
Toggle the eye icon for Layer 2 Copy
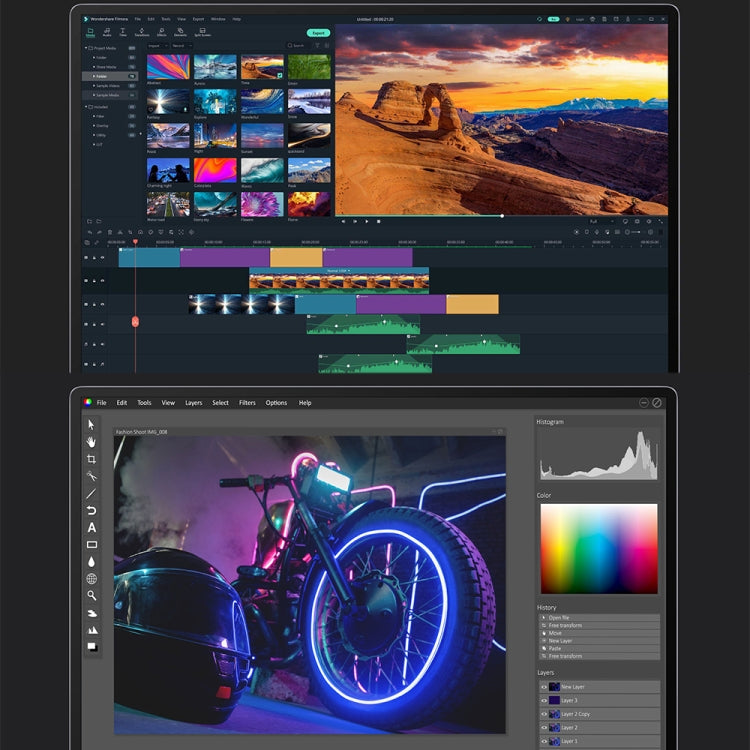pos(544,714)
